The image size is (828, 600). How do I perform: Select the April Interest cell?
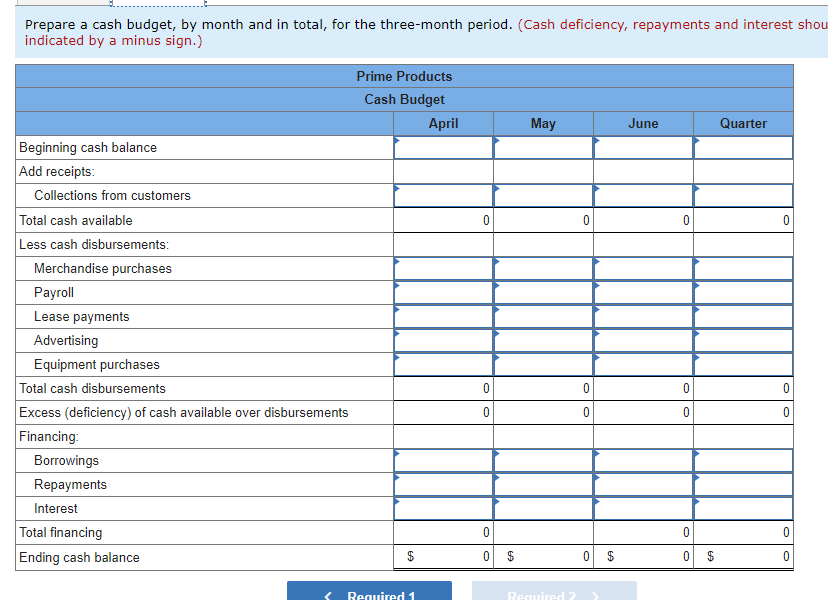[x=443, y=509]
